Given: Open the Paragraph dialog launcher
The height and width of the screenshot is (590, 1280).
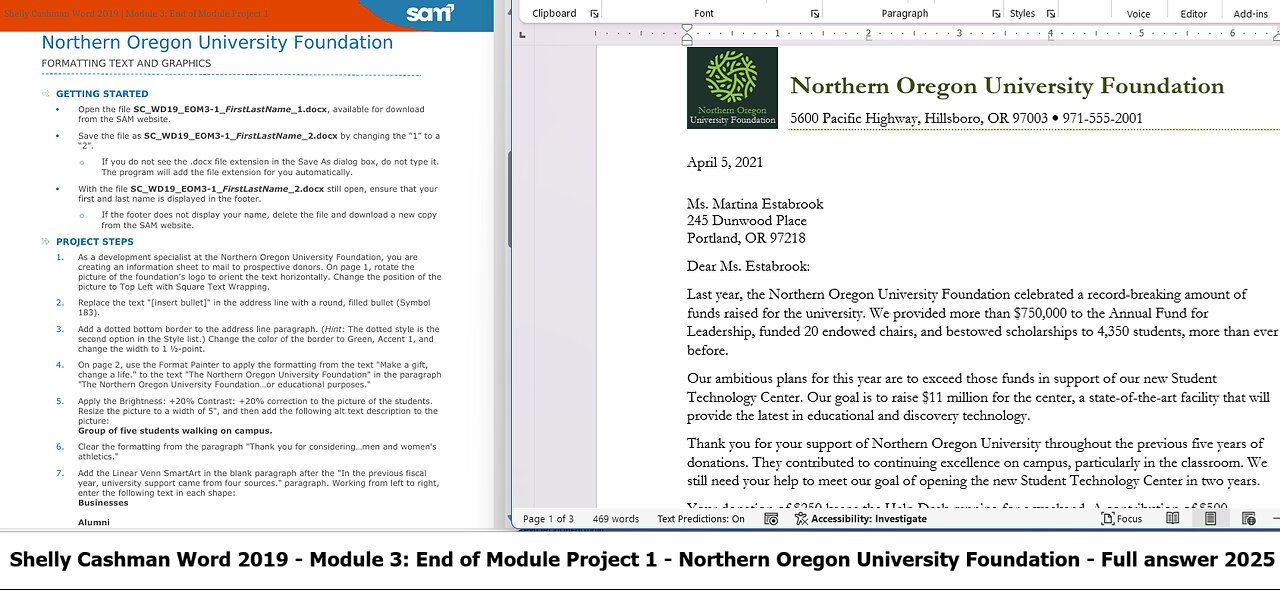Looking at the screenshot, I should point(996,14).
